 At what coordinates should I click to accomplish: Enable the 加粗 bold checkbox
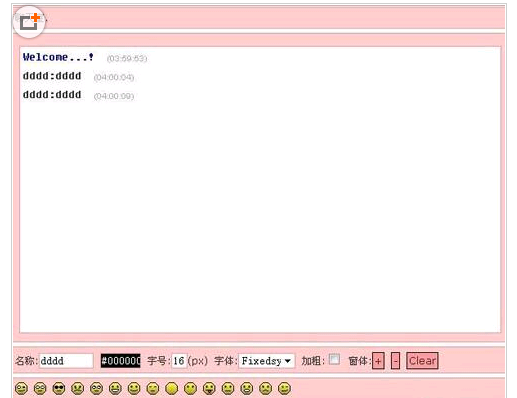[x=334, y=359]
